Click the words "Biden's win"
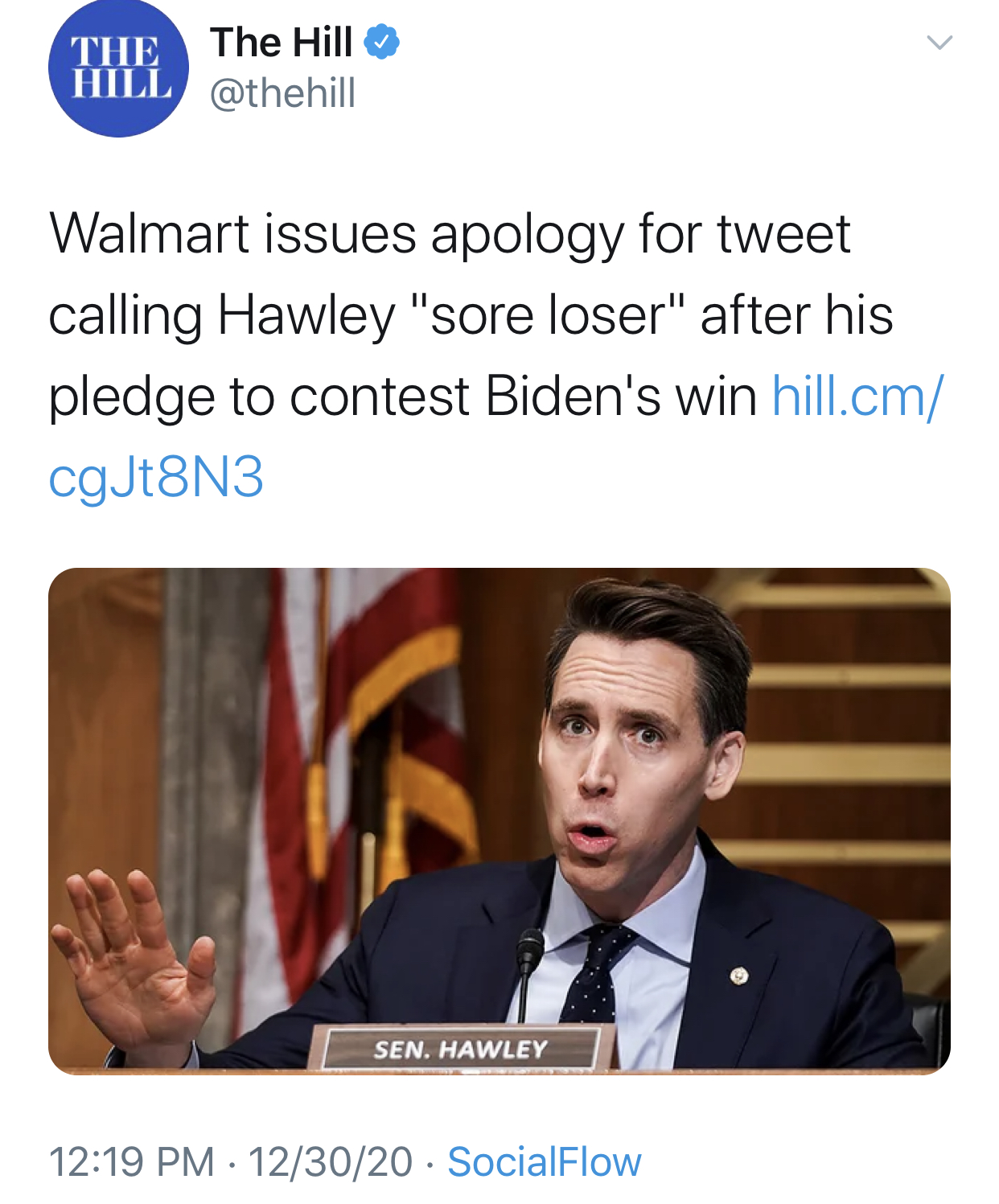This screenshot has width=999, height=1204. 621,397
